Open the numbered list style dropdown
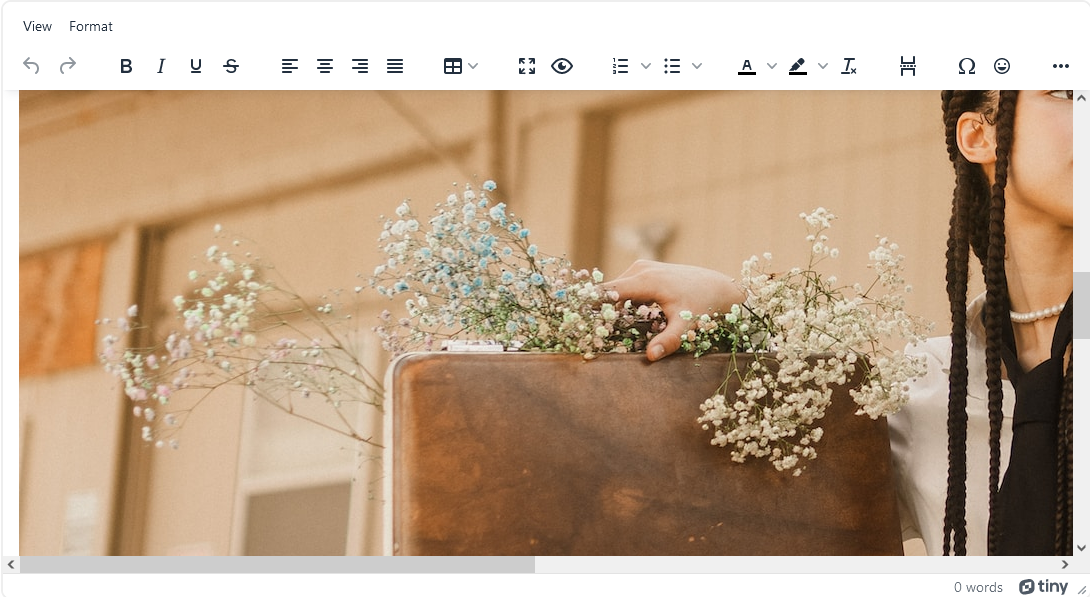This screenshot has width=1090, height=597. 645,66
